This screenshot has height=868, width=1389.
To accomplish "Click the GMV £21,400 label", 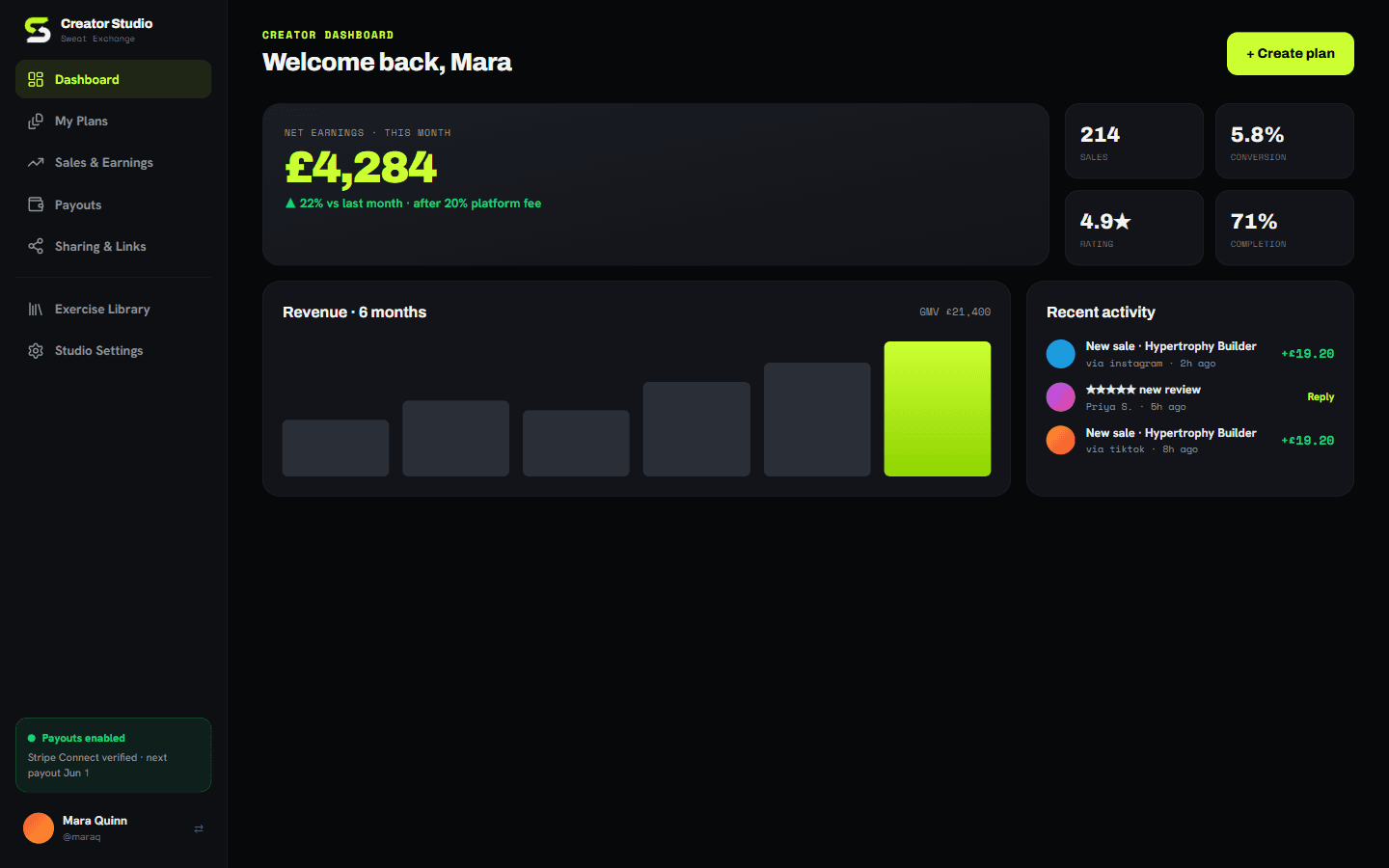I will click(x=955, y=312).
